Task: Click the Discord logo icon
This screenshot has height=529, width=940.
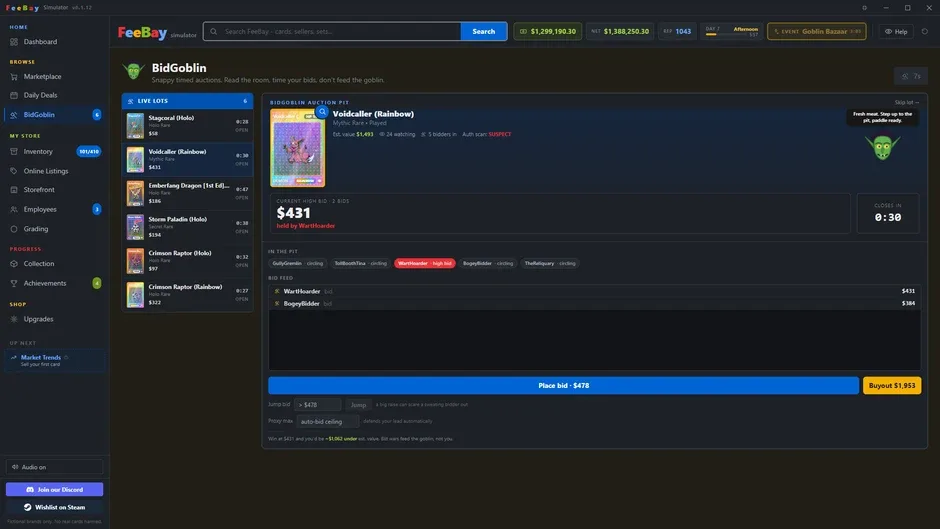Action: [30, 489]
